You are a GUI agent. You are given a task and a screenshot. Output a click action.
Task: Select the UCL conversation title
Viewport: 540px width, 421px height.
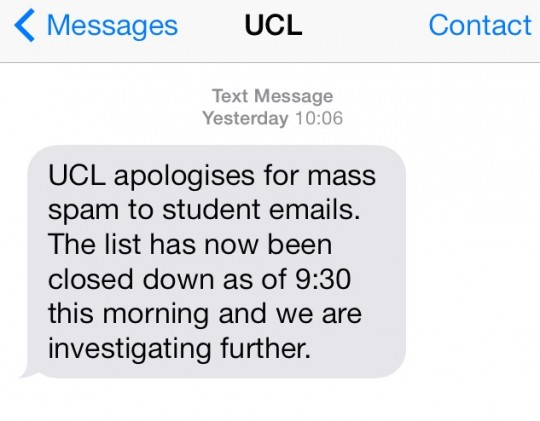point(273,25)
